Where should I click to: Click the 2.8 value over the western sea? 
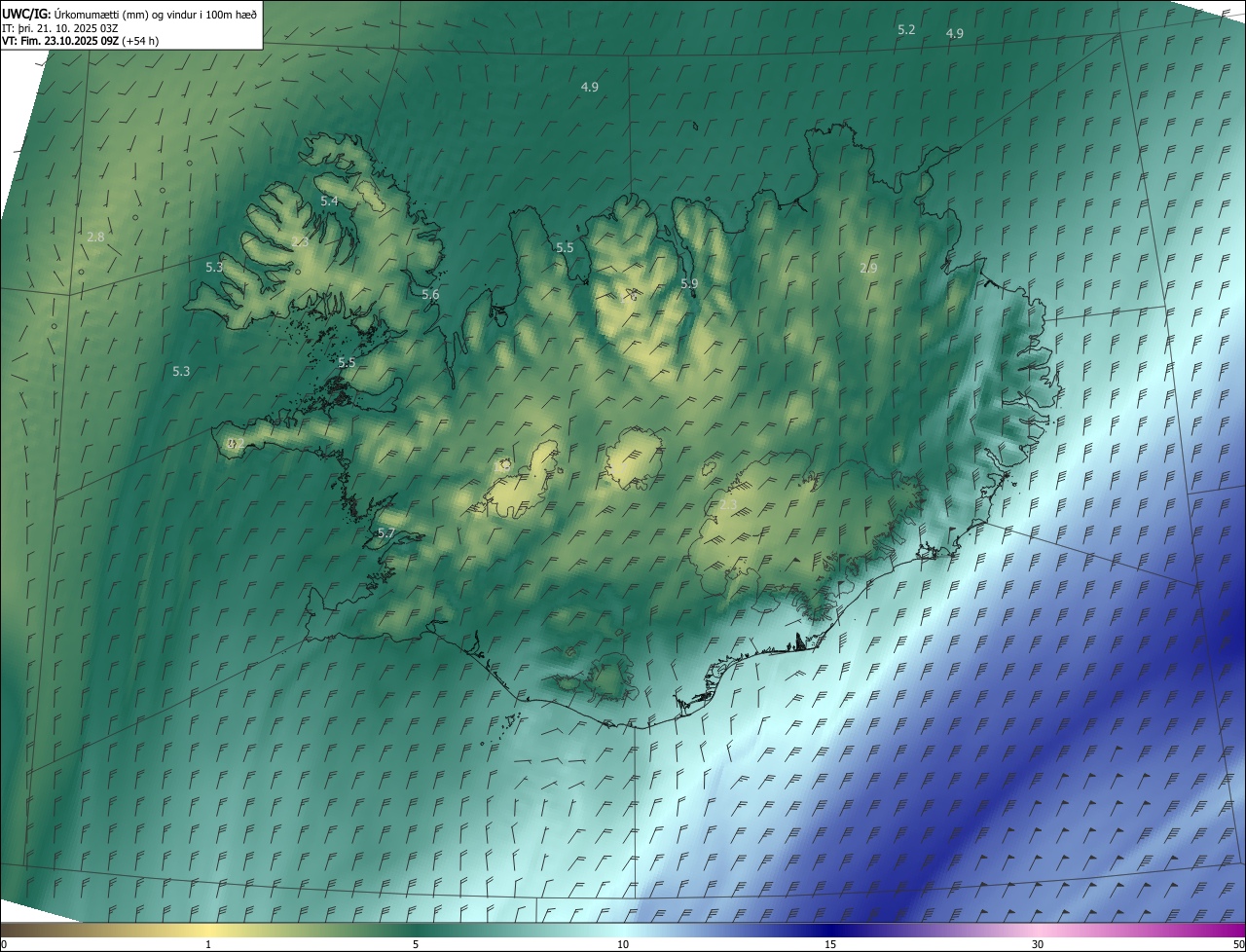point(95,237)
